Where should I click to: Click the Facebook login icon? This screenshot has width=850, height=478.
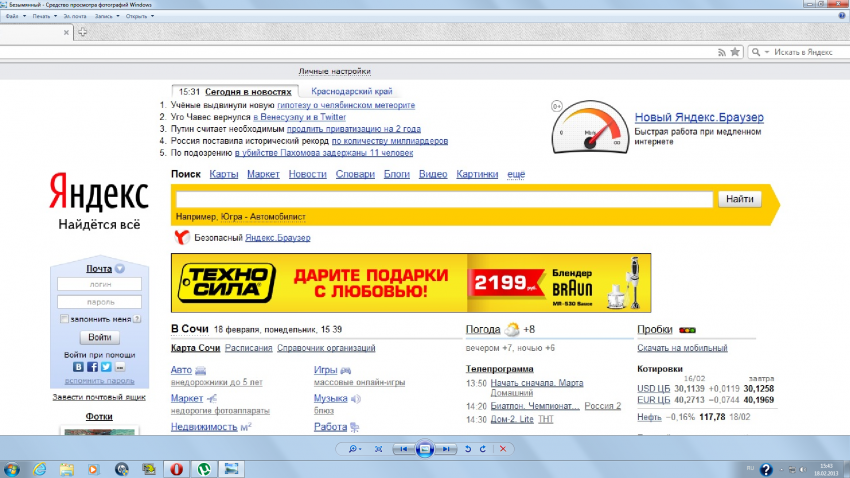click(92, 367)
